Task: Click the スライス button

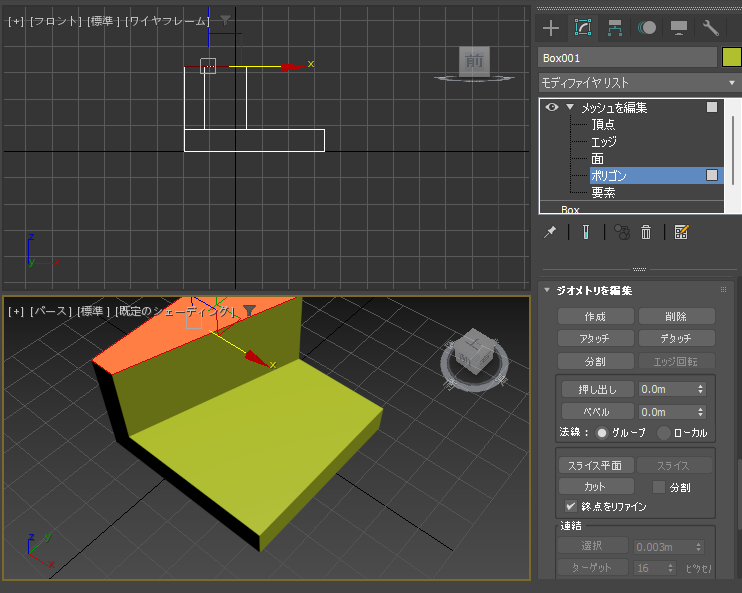Action: (x=674, y=466)
